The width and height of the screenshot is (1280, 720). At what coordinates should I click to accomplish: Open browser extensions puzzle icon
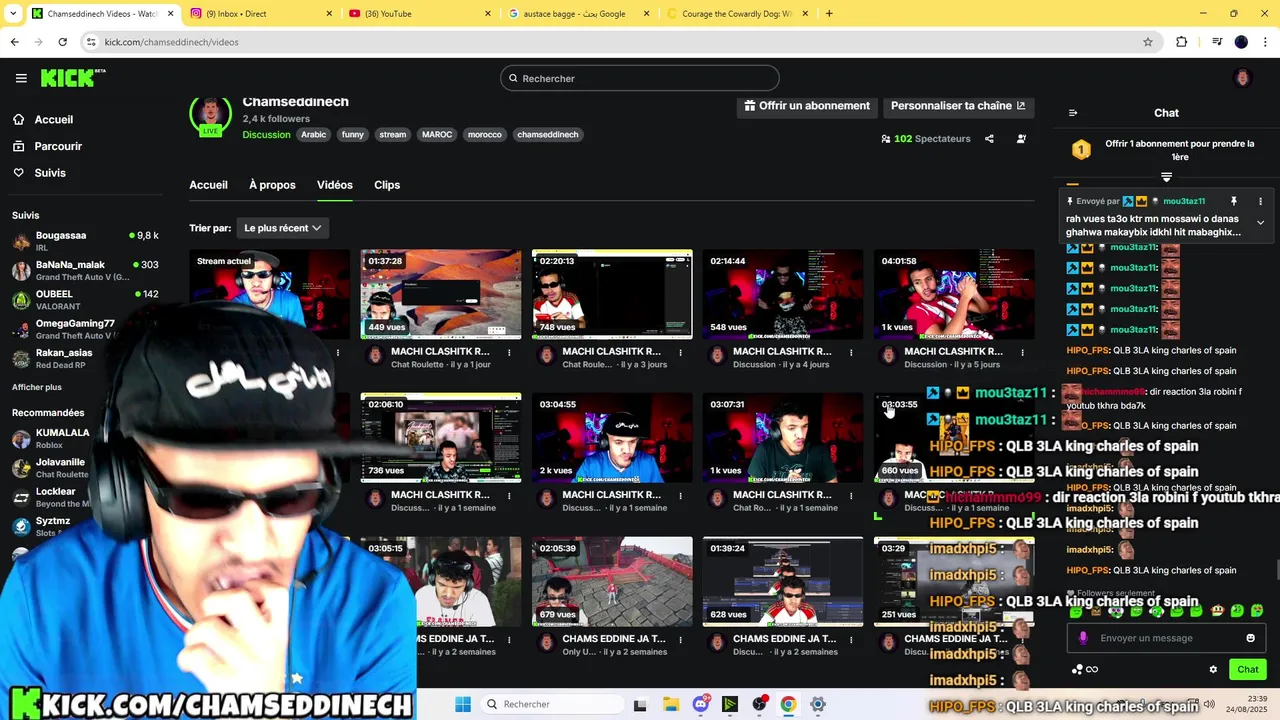[x=1182, y=42]
